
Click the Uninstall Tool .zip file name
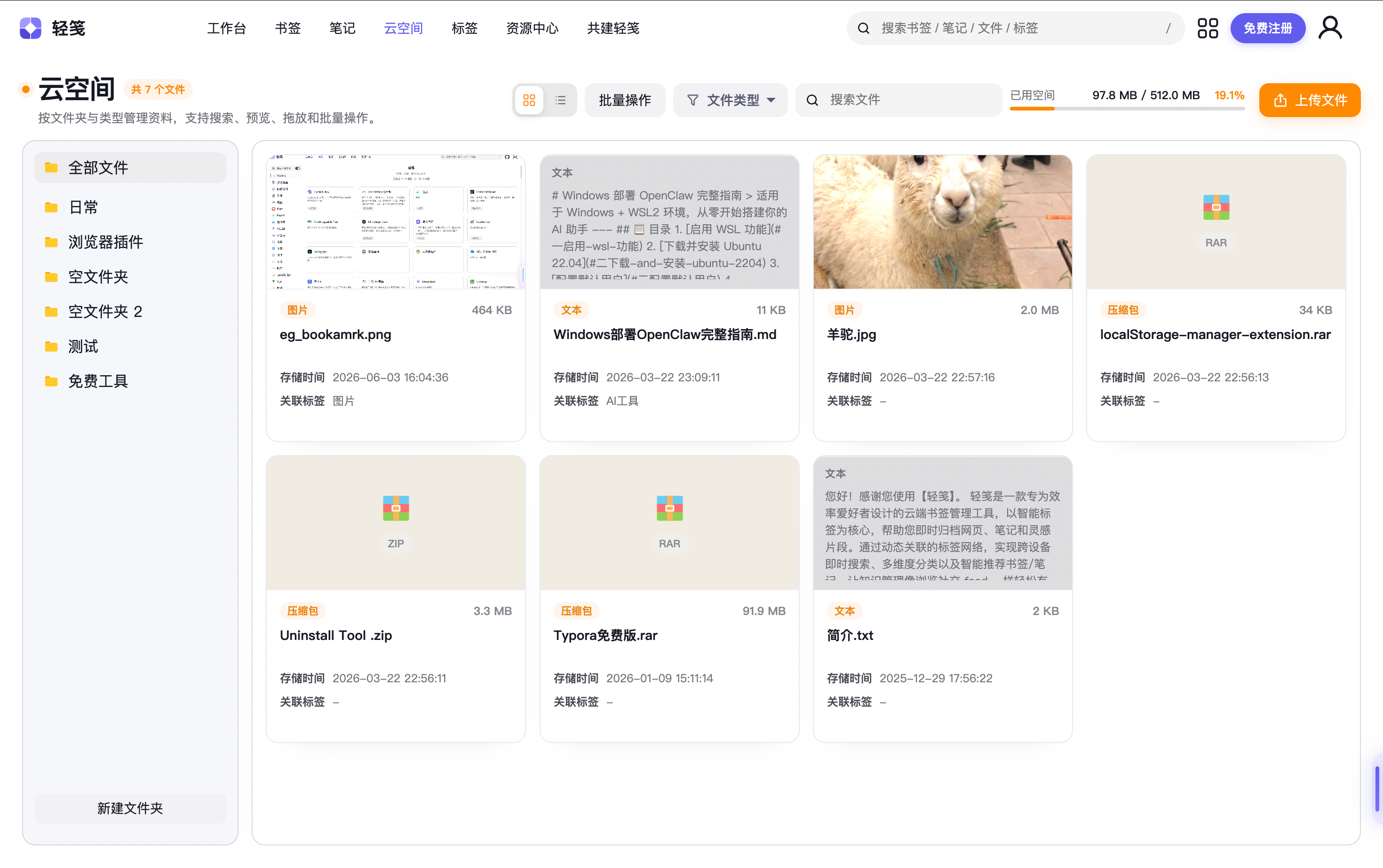(x=336, y=636)
